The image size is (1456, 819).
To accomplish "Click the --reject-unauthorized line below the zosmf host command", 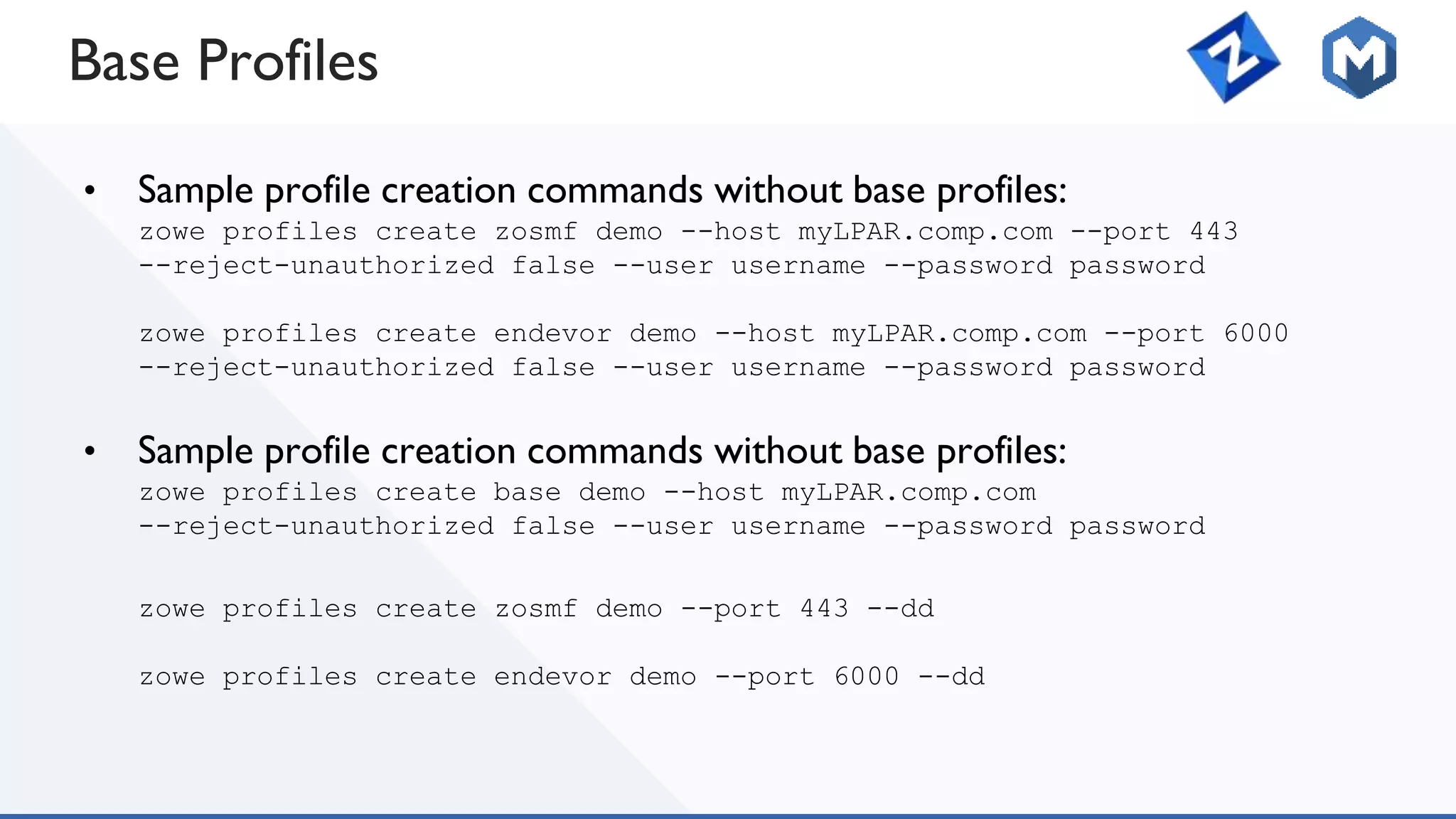I will 672,266.
